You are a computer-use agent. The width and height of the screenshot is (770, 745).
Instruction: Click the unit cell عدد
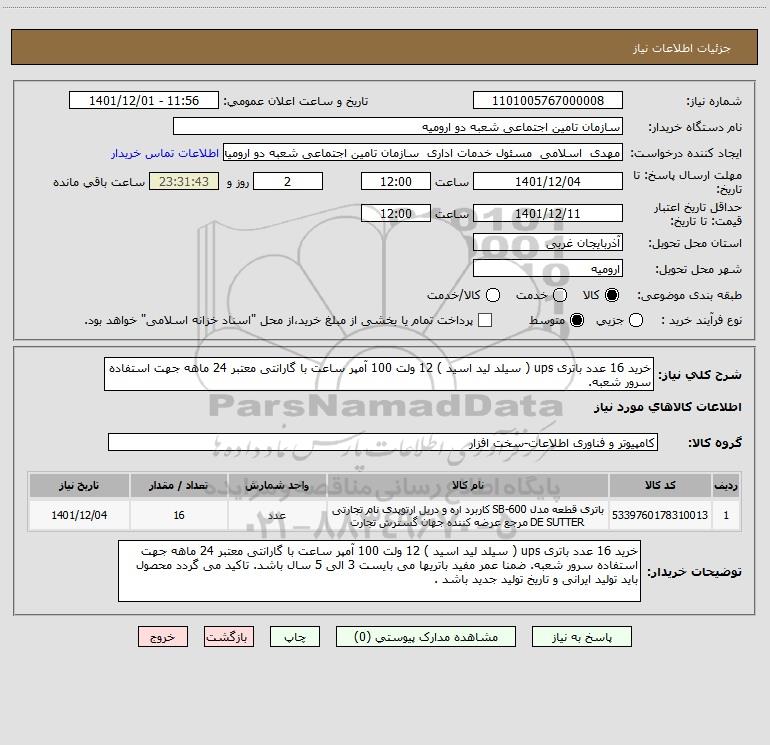tap(277, 515)
